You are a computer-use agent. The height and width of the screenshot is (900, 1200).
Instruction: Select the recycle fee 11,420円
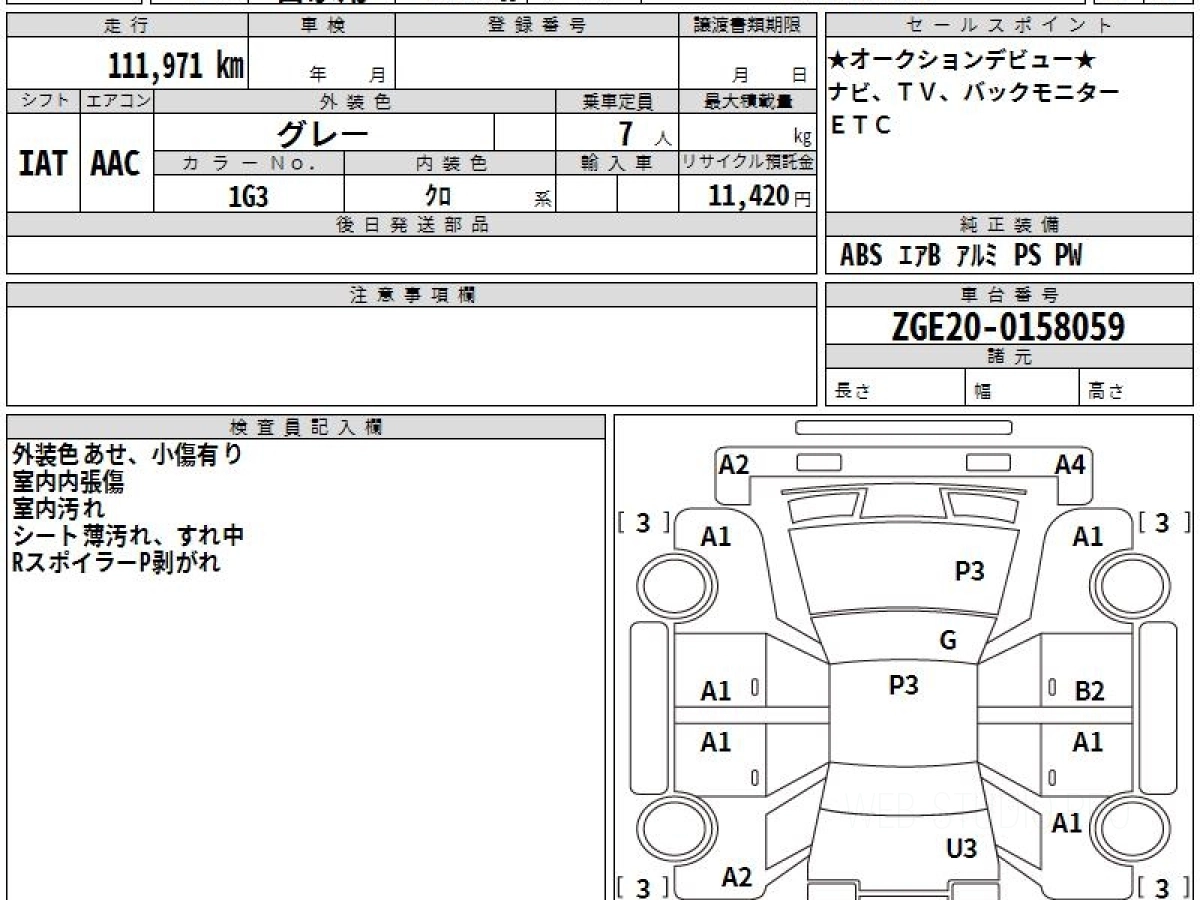point(760,196)
